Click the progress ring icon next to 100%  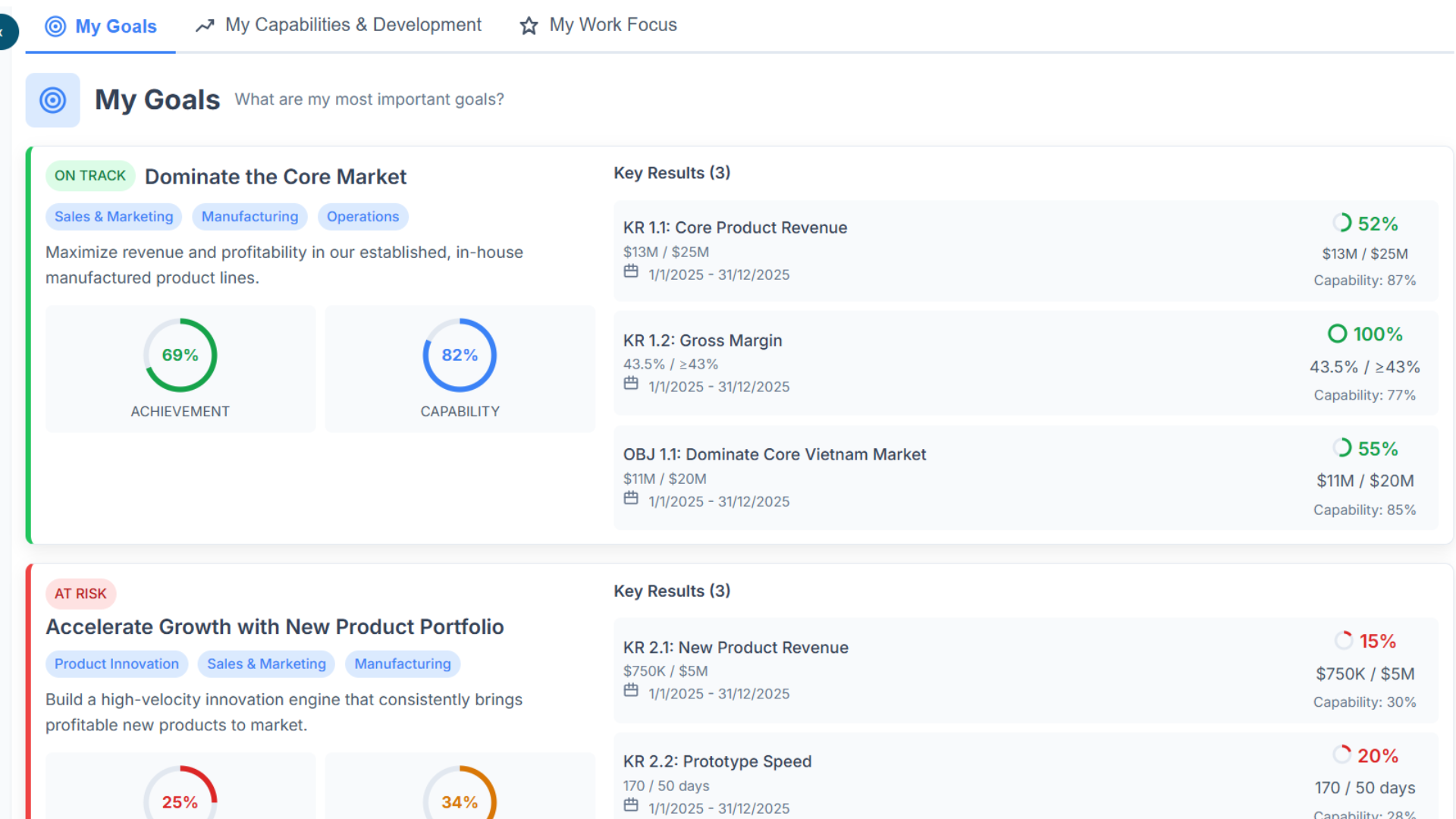tap(1337, 334)
